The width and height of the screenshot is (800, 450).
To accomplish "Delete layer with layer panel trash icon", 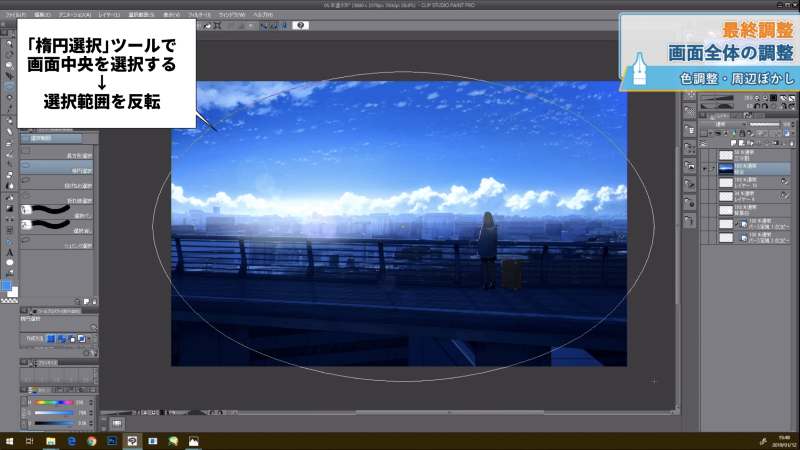I will point(792,143).
